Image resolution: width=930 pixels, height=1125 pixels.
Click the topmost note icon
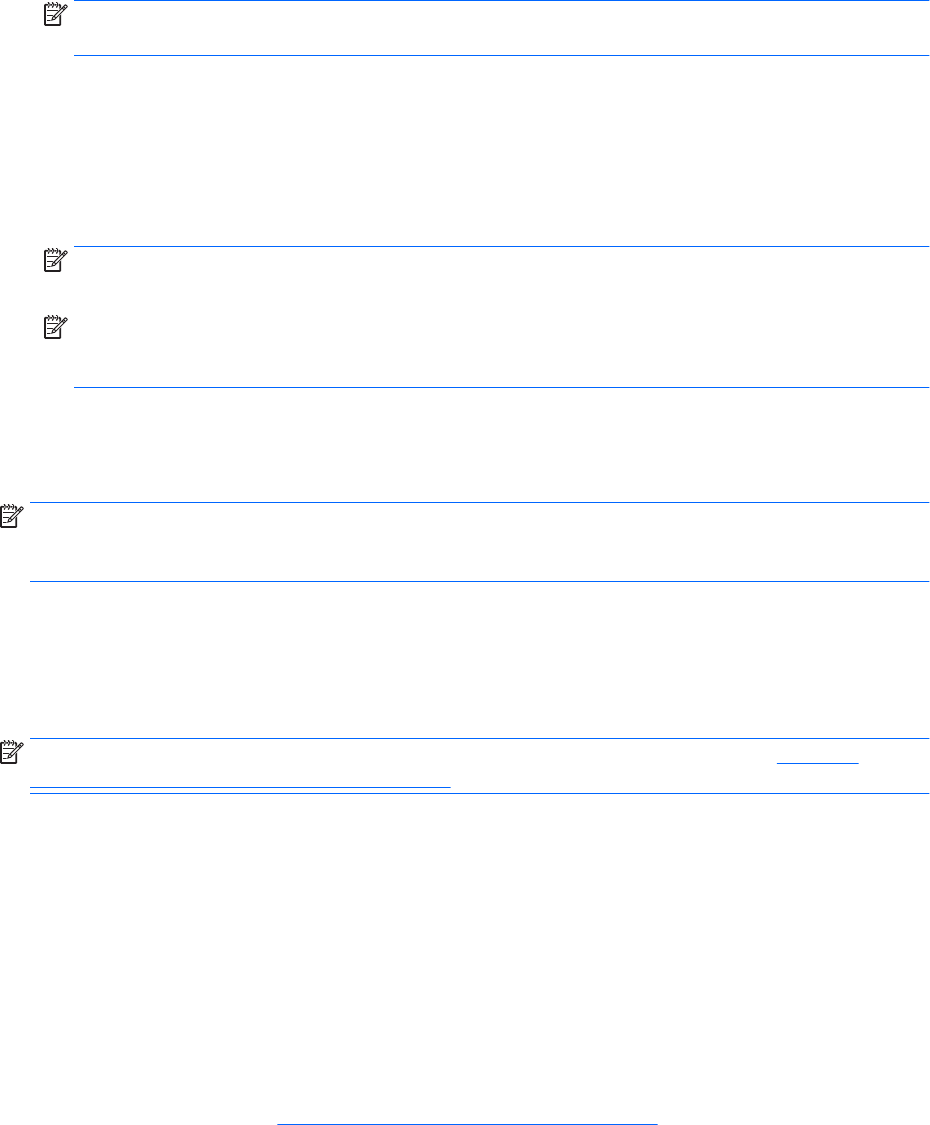coord(52,12)
